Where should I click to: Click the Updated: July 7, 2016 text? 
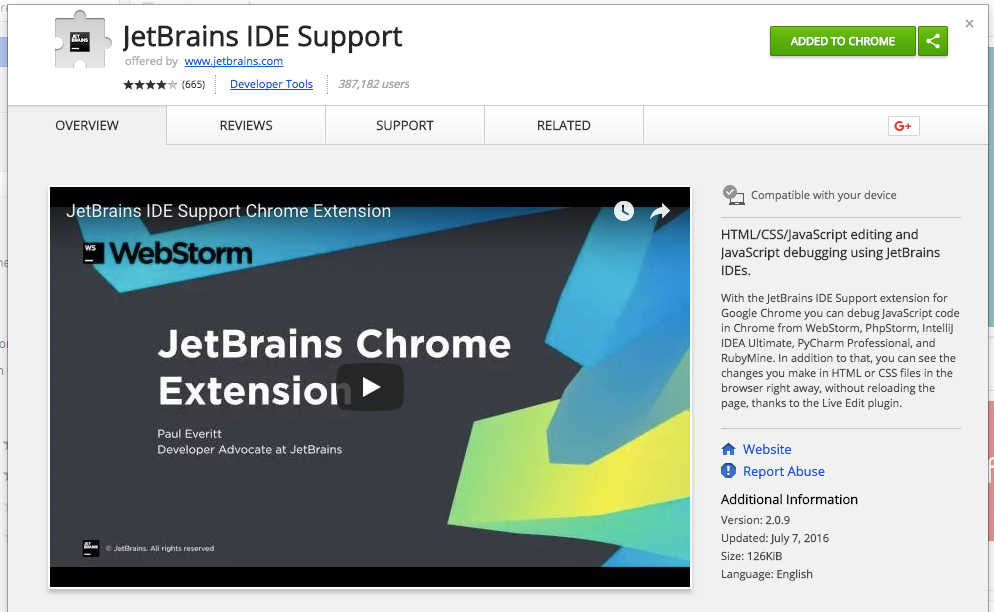775,538
